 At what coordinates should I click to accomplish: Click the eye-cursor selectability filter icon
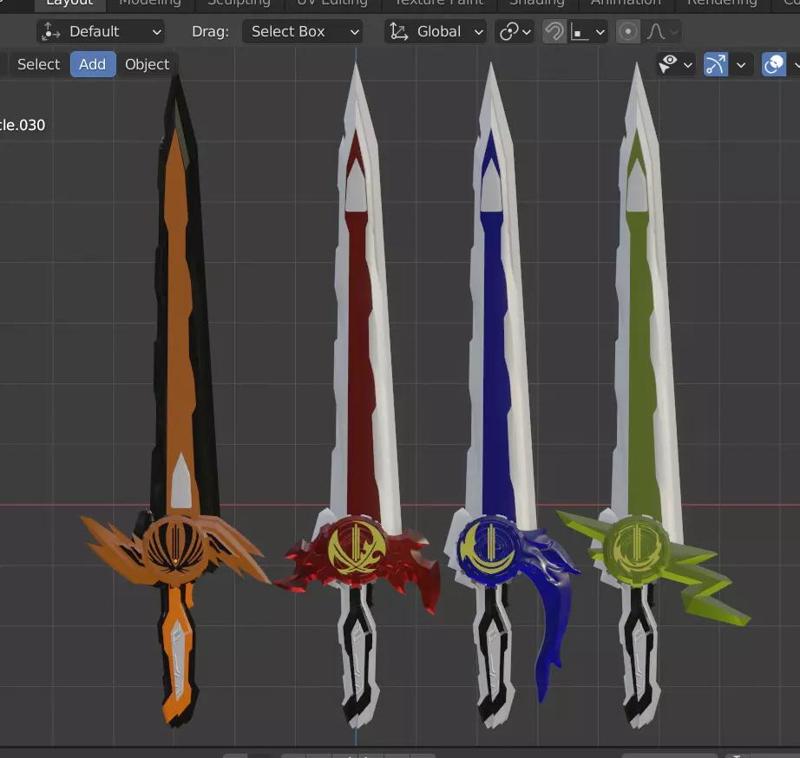(x=668, y=64)
